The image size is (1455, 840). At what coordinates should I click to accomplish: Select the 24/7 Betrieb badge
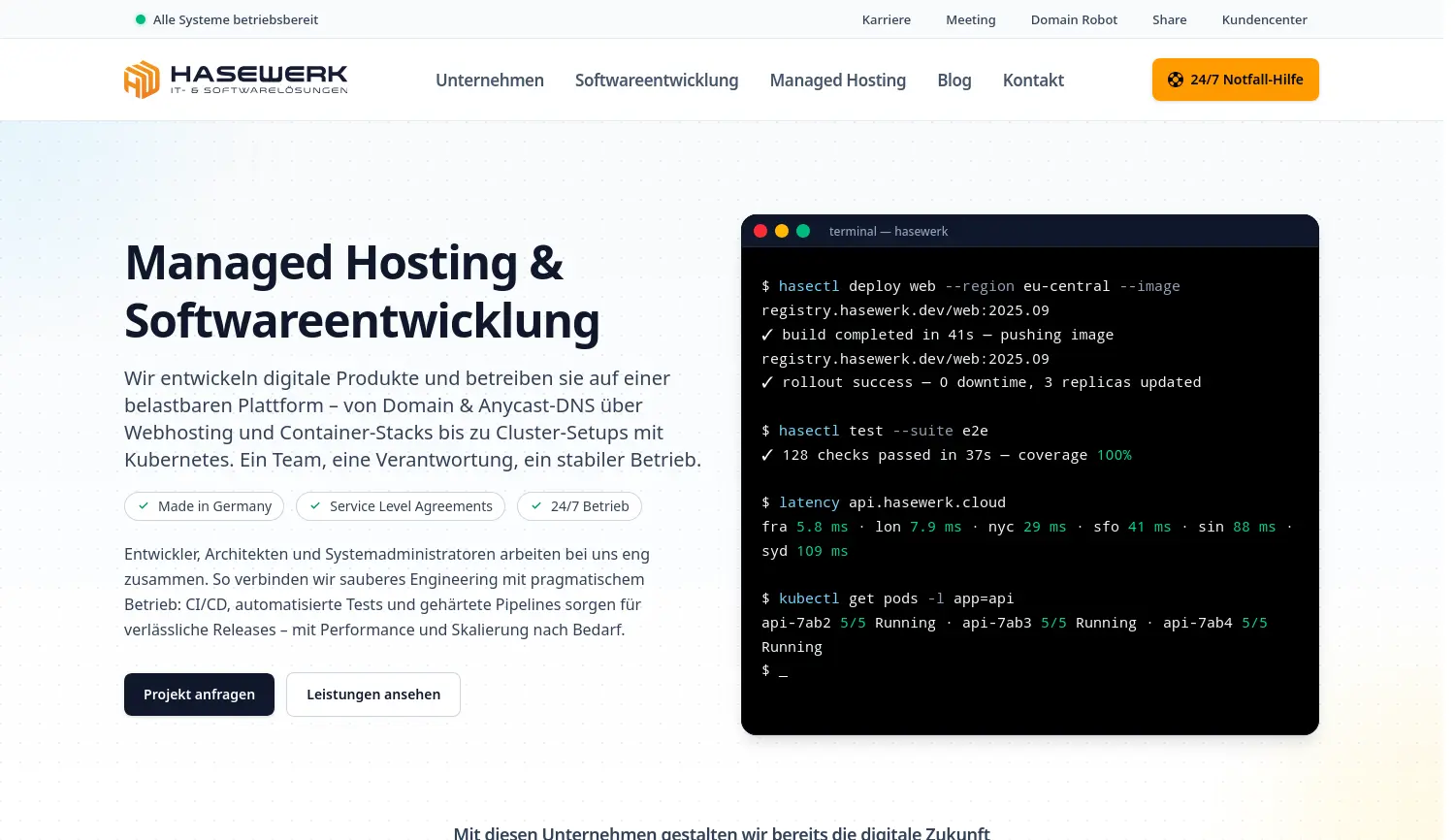pyautogui.click(x=579, y=505)
